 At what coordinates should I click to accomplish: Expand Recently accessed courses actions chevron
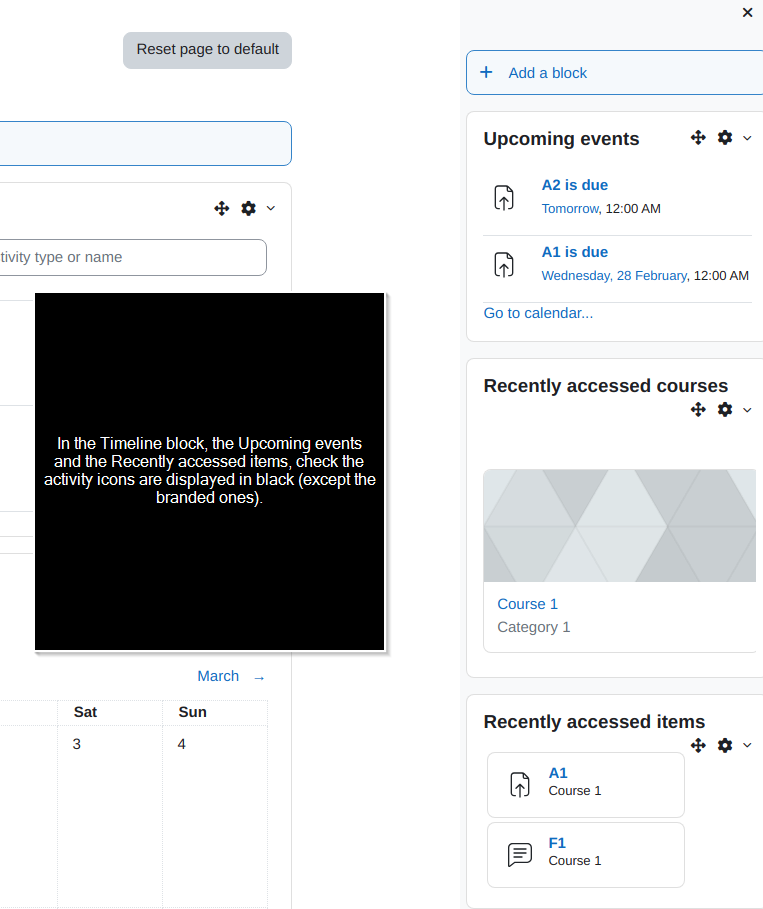tap(747, 410)
